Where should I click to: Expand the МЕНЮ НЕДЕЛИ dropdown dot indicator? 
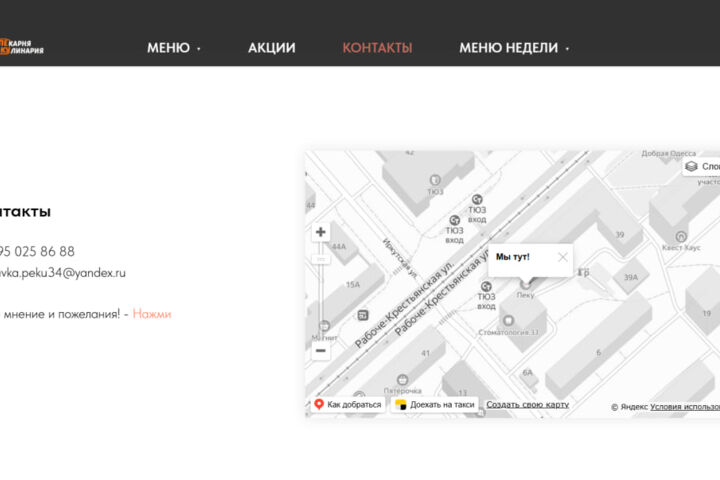pyautogui.click(x=568, y=49)
